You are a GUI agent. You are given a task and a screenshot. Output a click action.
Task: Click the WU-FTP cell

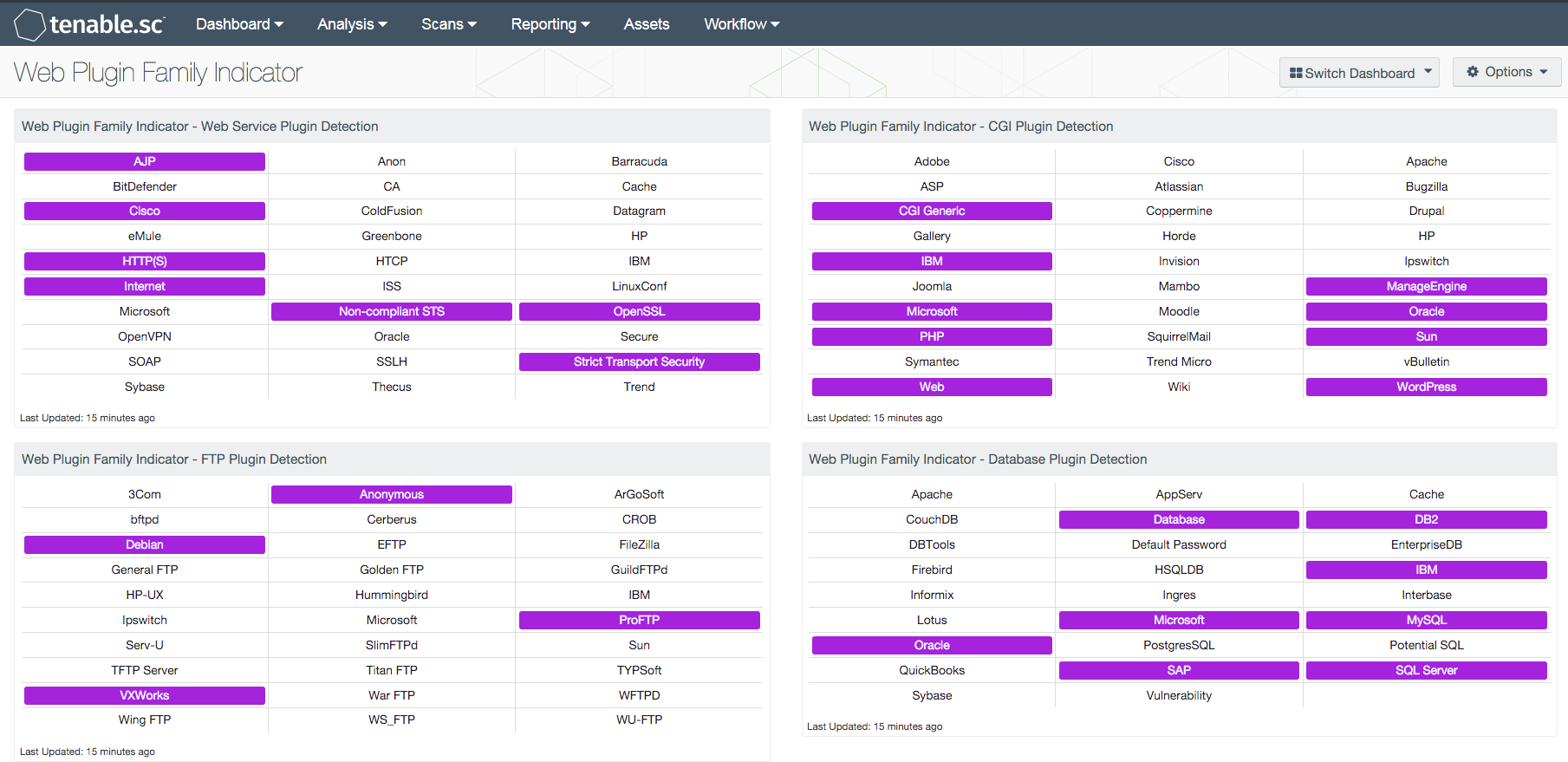pyautogui.click(x=640, y=720)
